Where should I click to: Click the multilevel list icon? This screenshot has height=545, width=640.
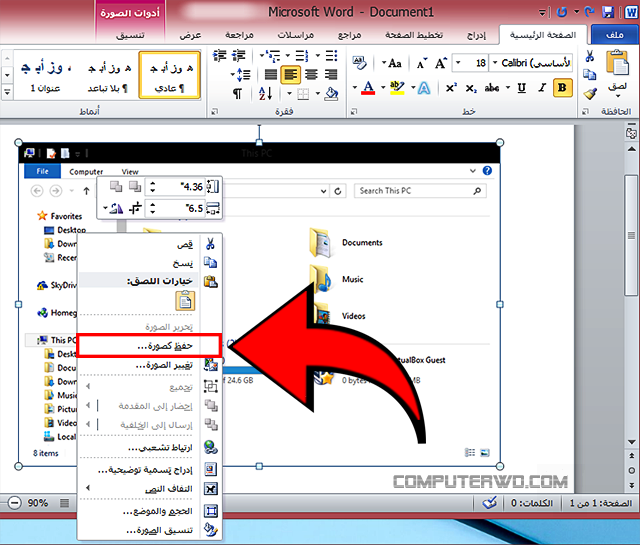coord(272,56)
